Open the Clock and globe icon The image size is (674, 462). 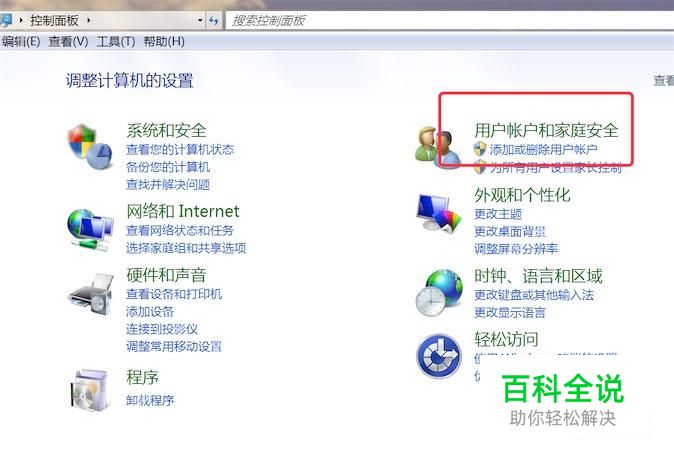(439, 294)
